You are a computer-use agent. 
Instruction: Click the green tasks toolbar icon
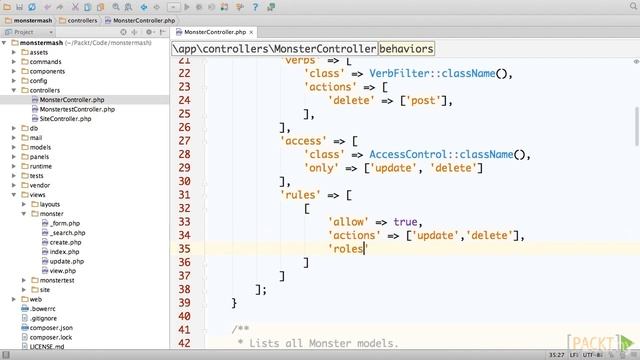click(271, 7)
